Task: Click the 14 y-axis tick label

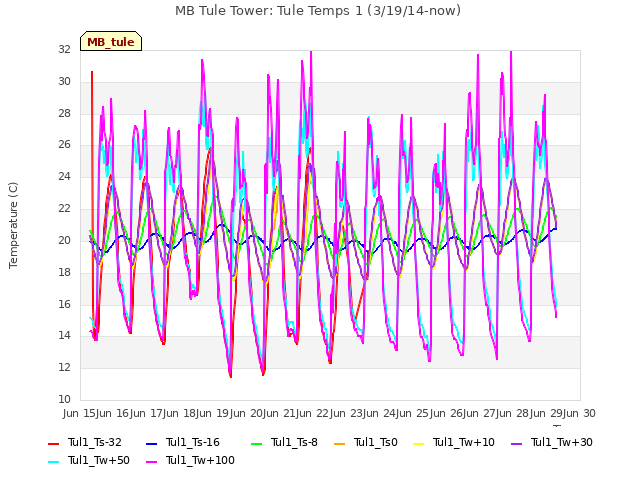Action: 64,336
